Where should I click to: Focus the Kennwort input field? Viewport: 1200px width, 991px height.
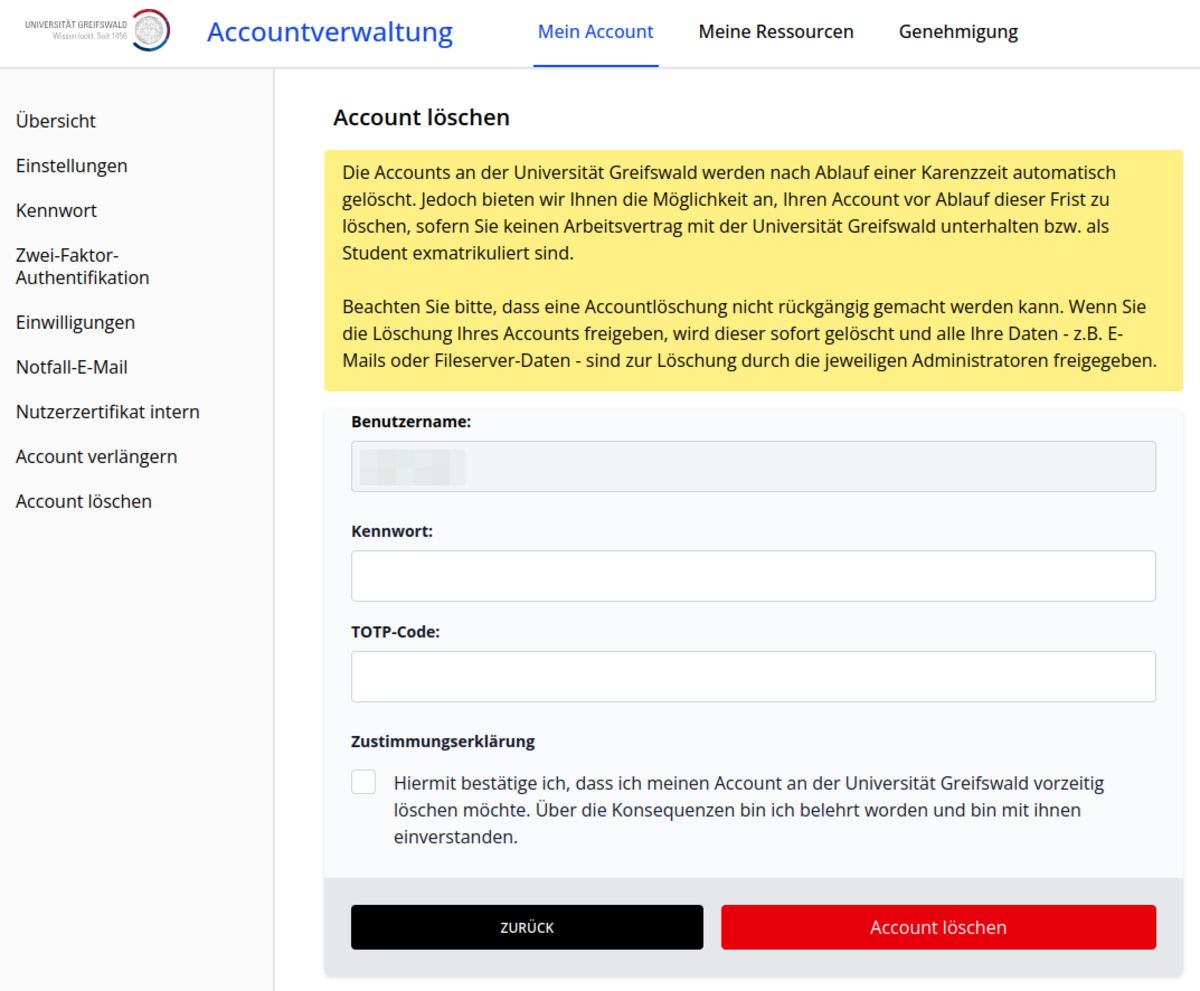pyautogui.click(x=753, y=576)
